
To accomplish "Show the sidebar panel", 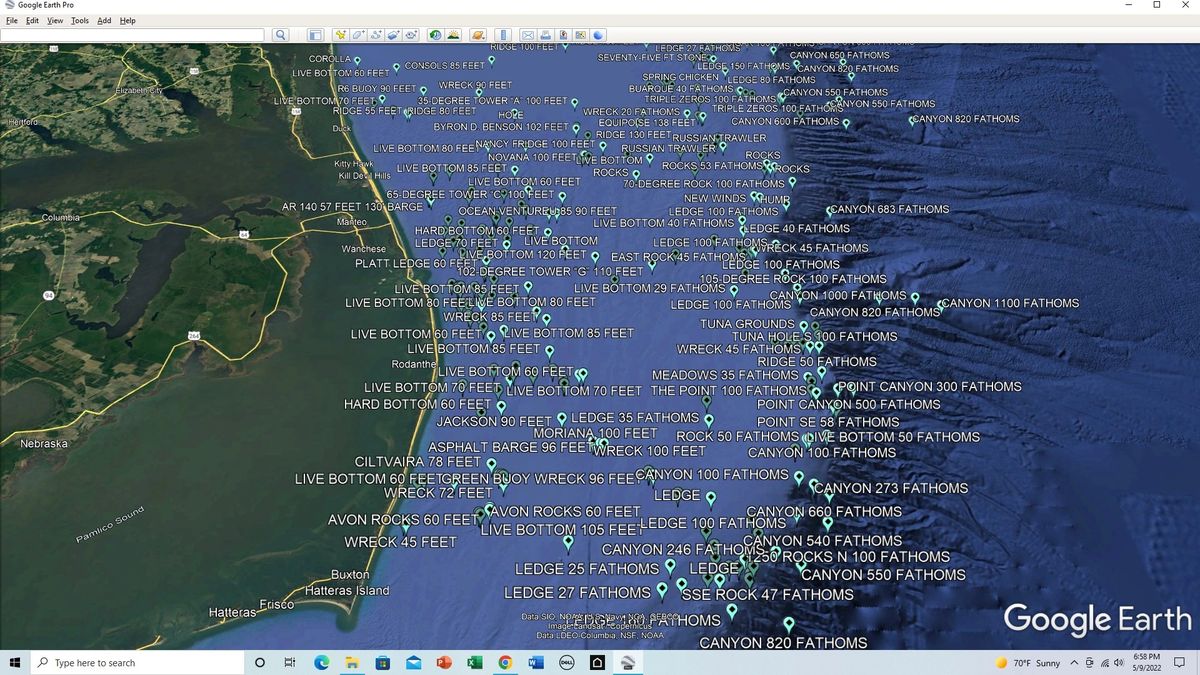I will coord(314,35).
